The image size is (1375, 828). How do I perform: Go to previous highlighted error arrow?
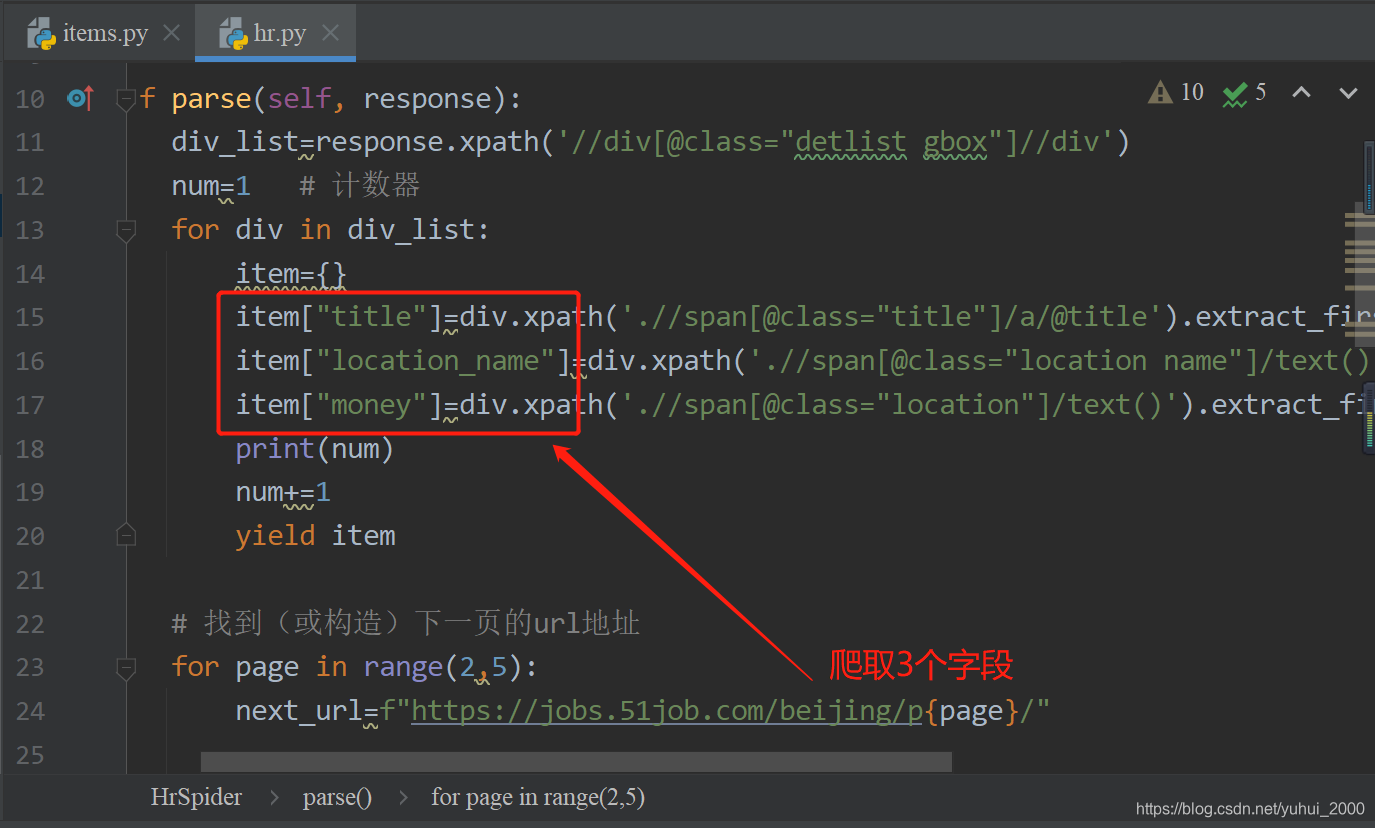tap(1301, 93)
